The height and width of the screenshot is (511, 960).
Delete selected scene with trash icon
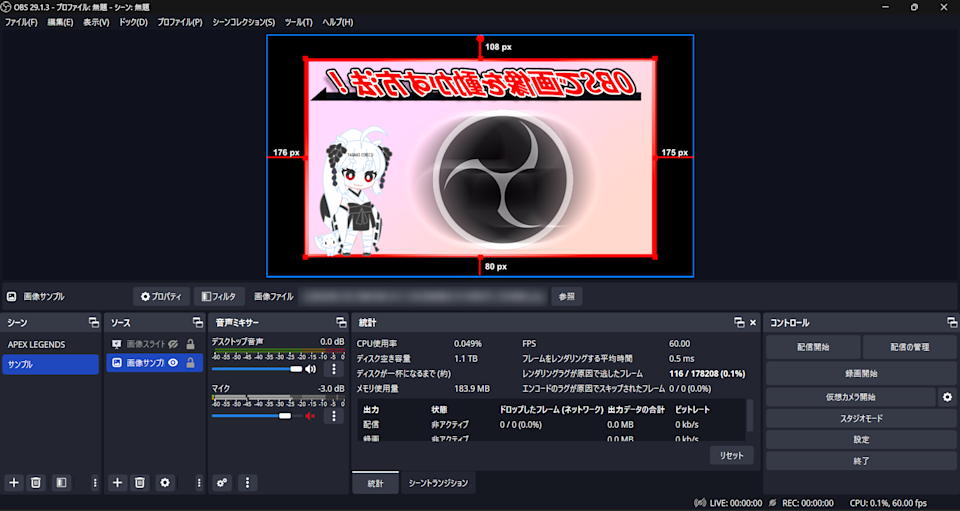point(36,483)
